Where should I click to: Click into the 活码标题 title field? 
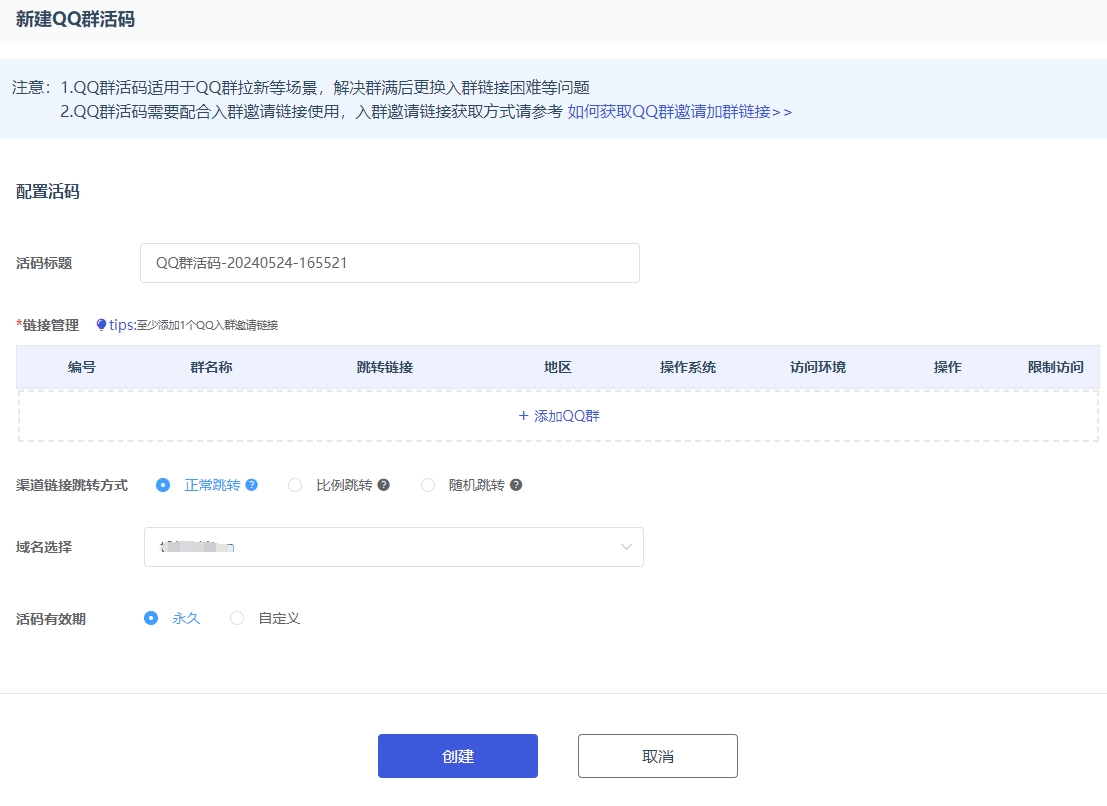click(390, 262)
